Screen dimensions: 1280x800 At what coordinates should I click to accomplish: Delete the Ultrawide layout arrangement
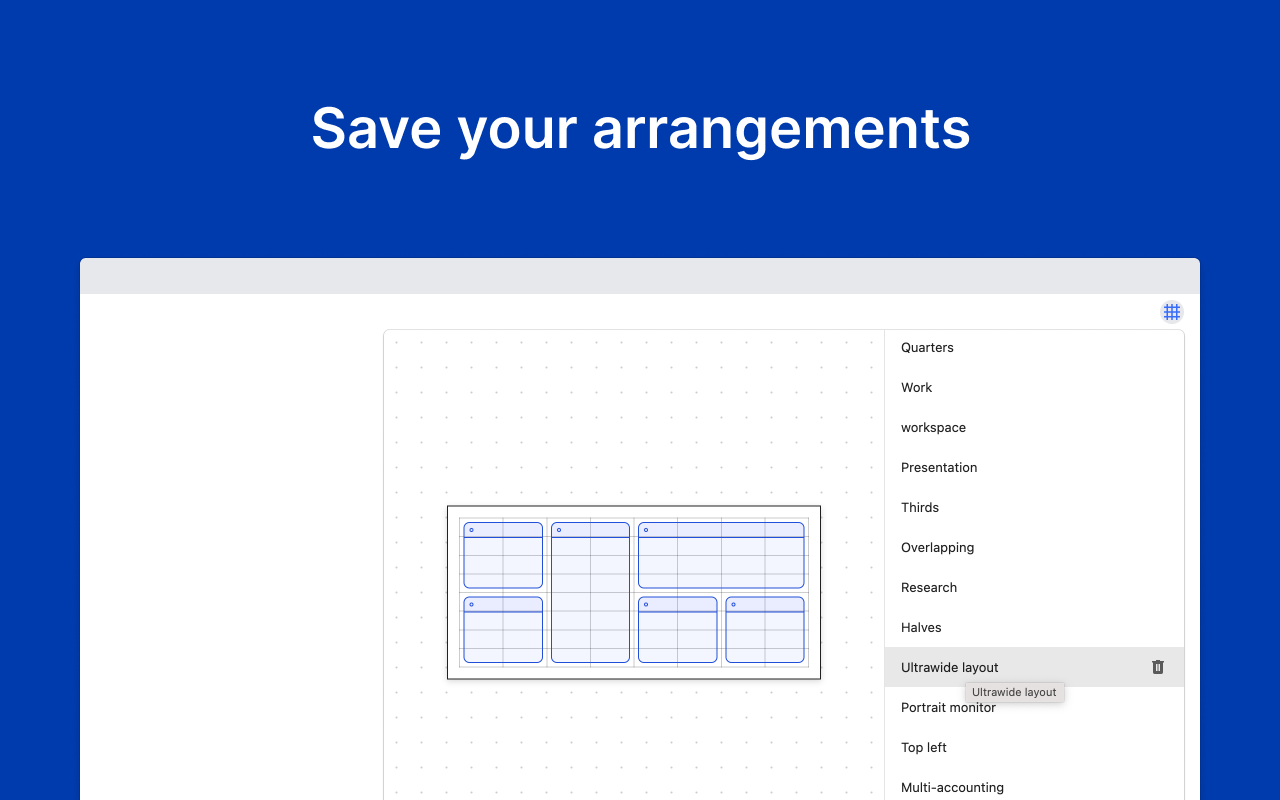(1158, 667)
